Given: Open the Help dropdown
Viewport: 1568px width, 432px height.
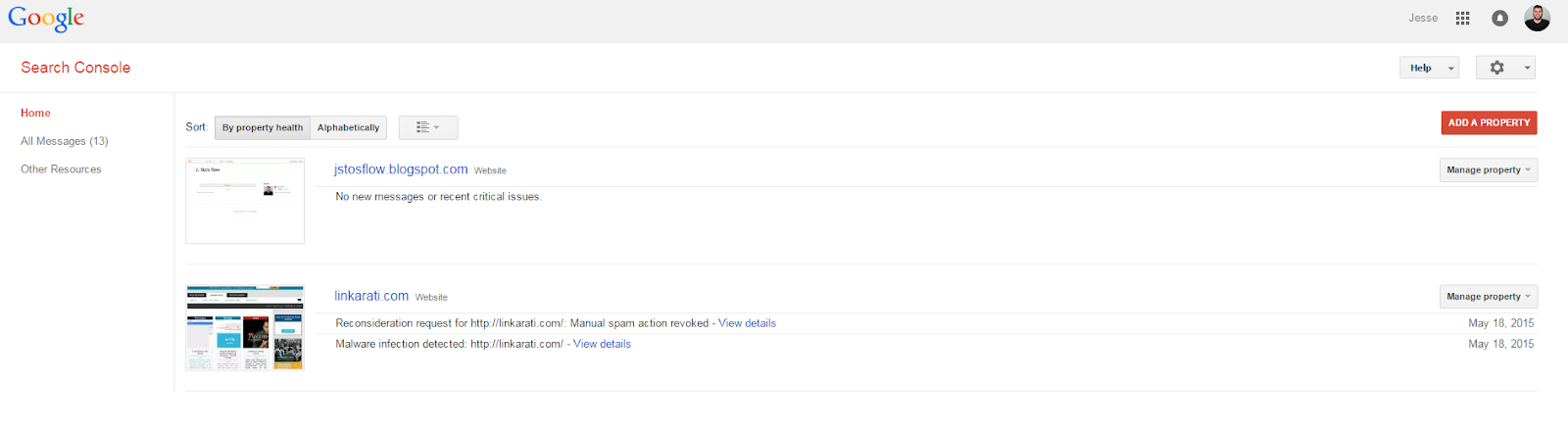Looking at the screenshot, I should pos(1429,68).
